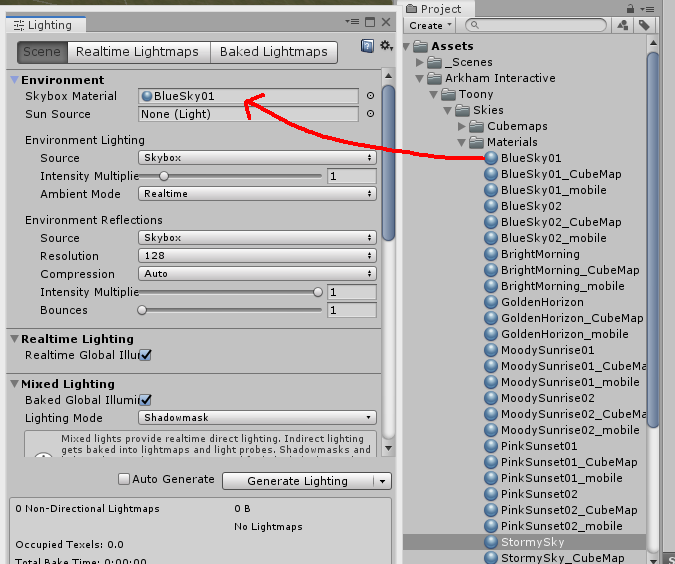Viewport: 675px width, 564px height.
Task: Open Ambient Mode Realtime dropdown
Action: [257, 194]
